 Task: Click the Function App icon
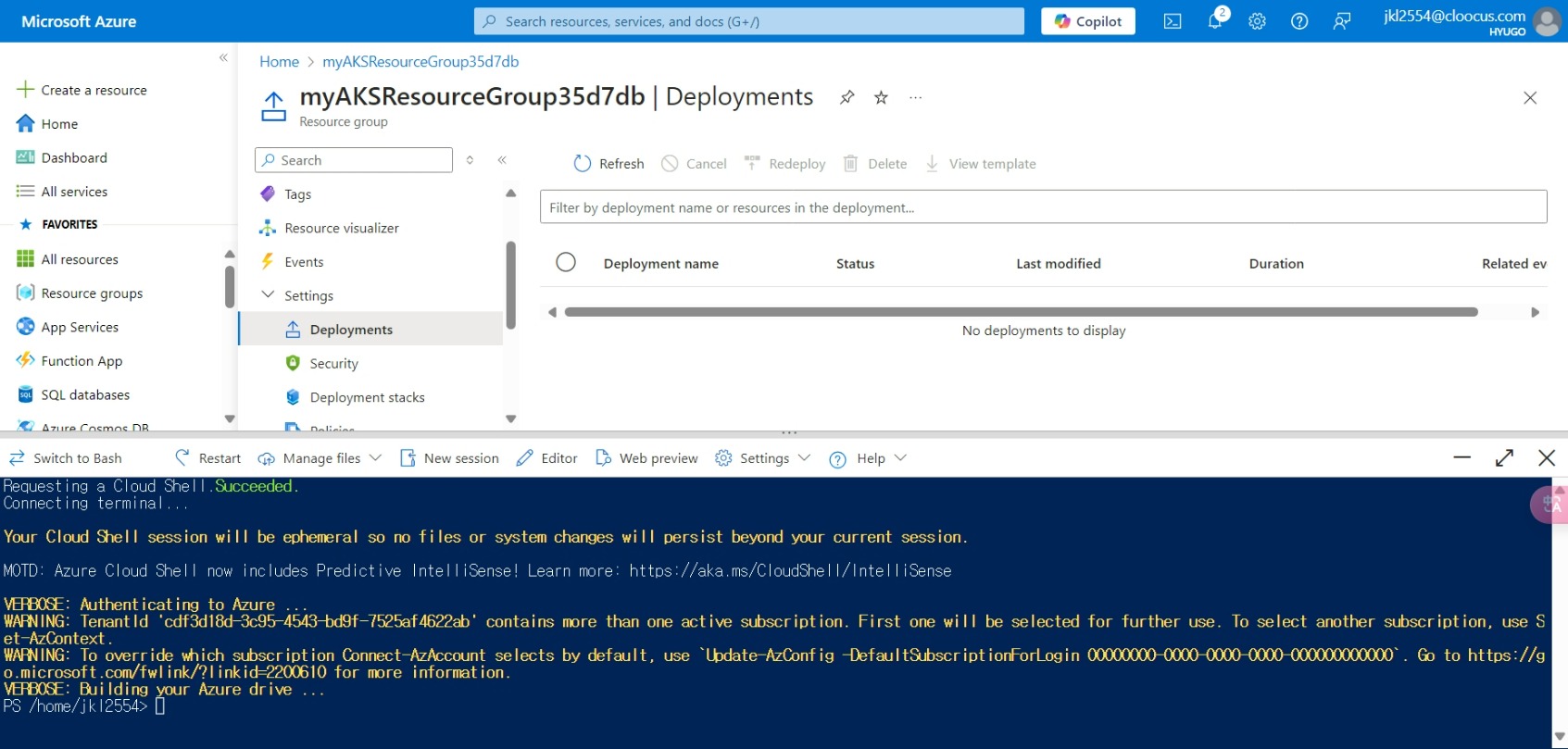[x=26, y=361]
